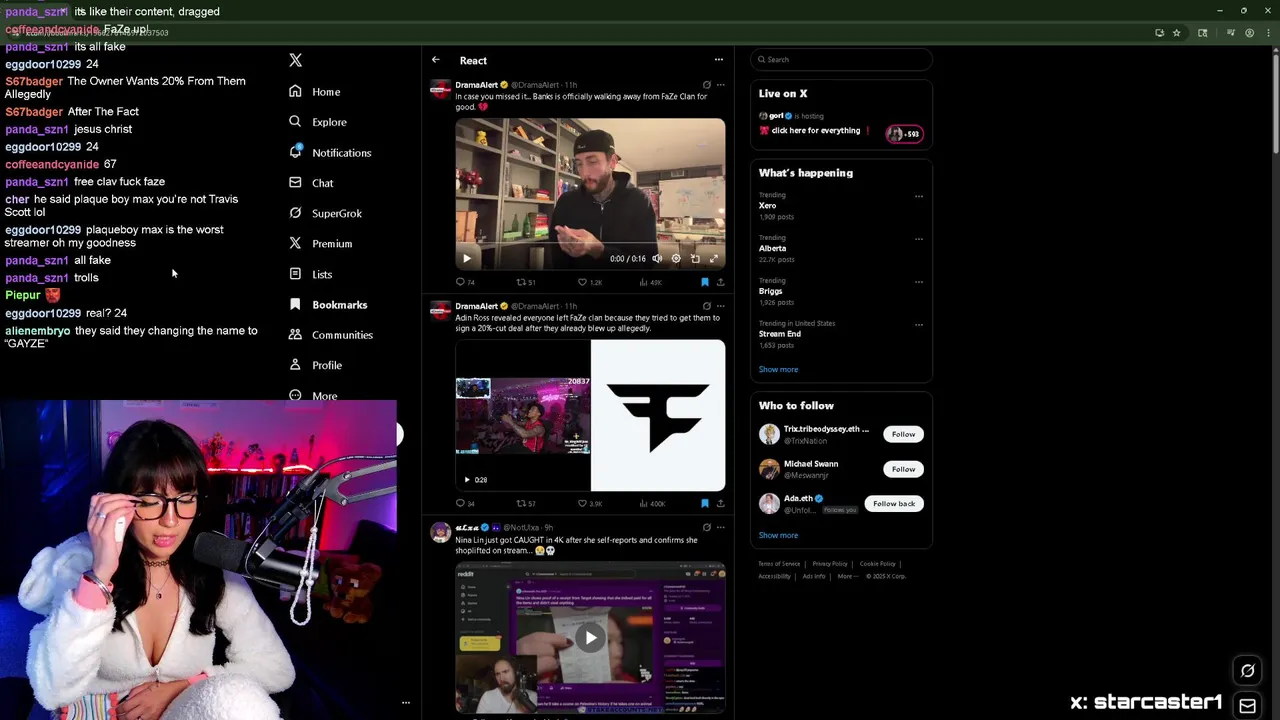This screenshot has width=1280, height=720.
Task: Open the X logo home link
Action: tap(295, 60)
